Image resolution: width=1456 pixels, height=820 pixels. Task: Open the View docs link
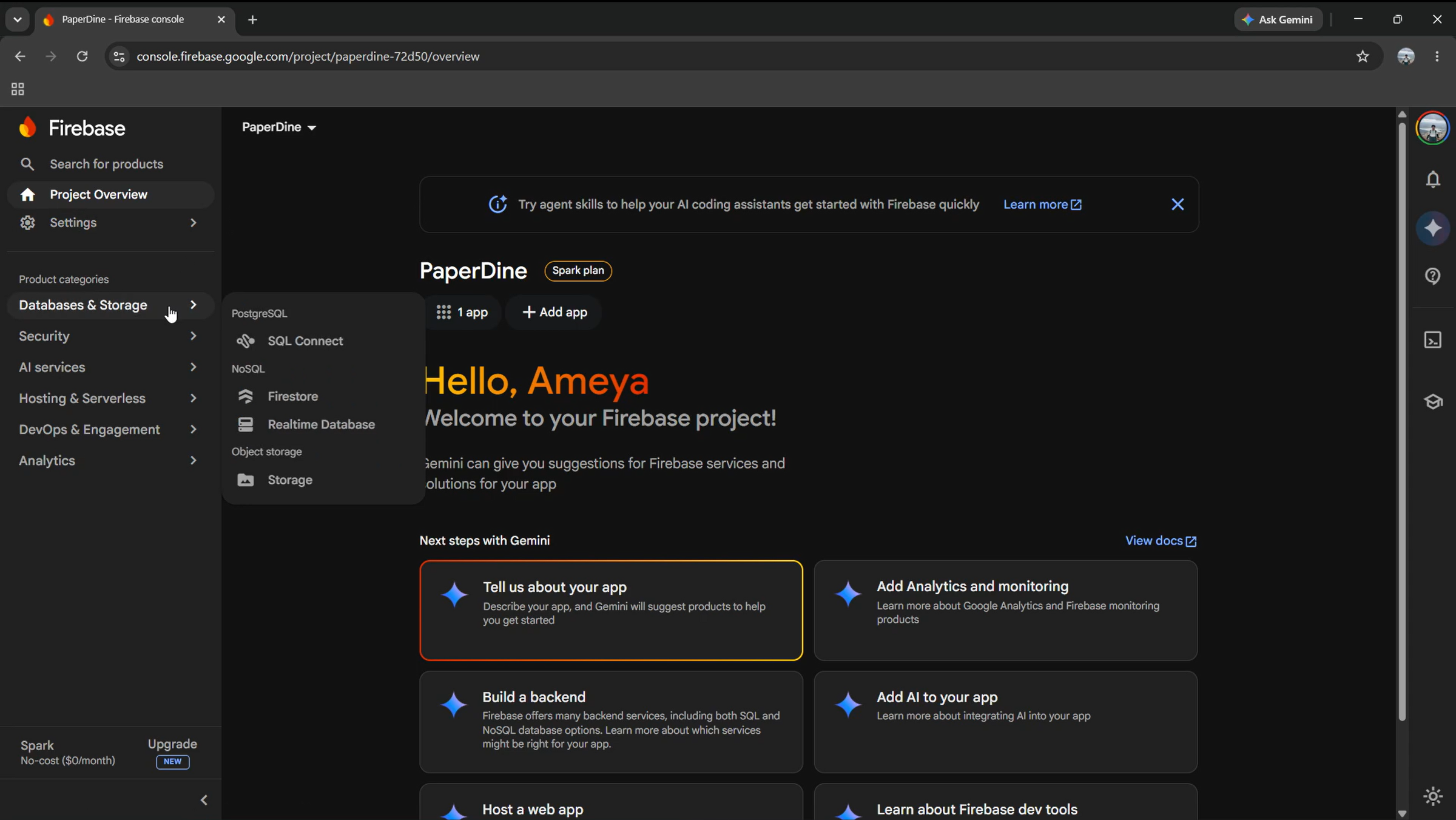(1161, 541)
